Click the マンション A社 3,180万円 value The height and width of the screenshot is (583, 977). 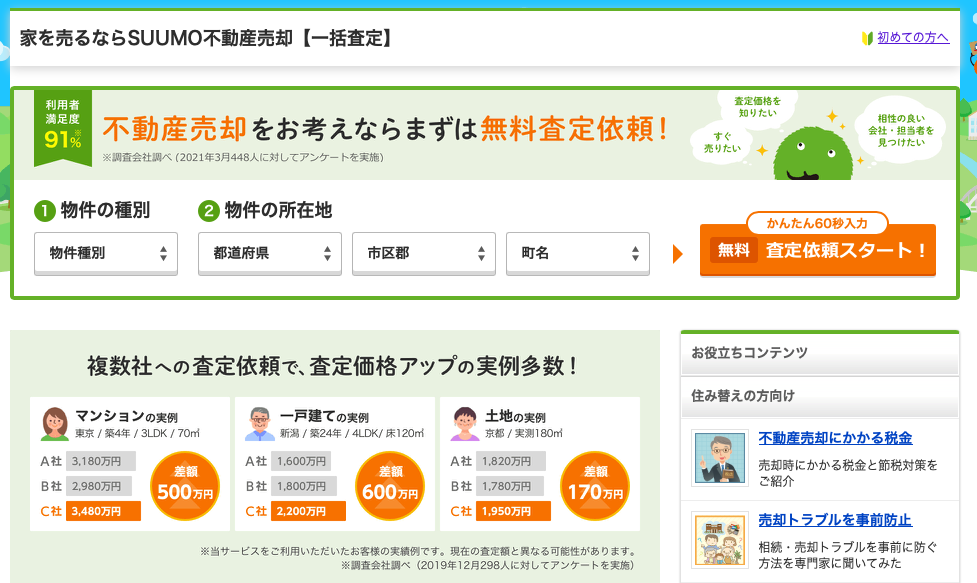[100, 461]
